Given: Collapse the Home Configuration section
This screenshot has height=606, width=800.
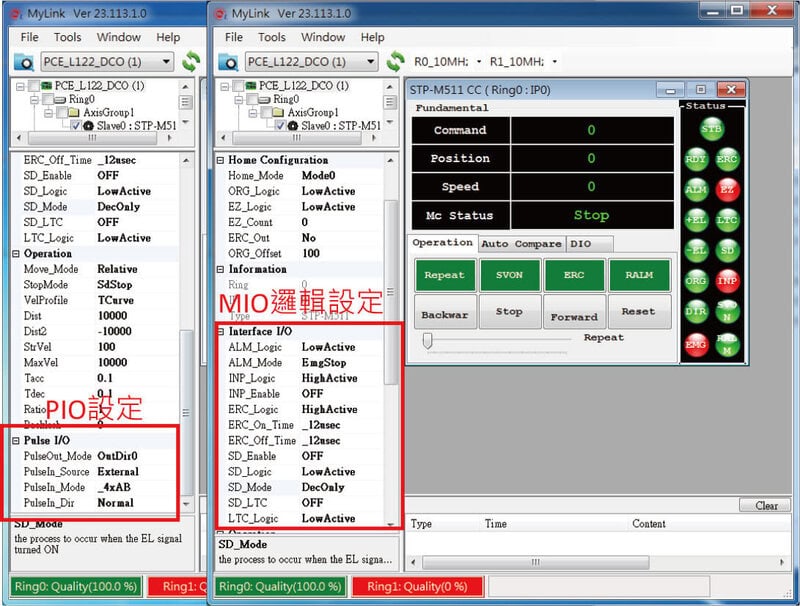Looking at the screenshot, I should 220,160.
